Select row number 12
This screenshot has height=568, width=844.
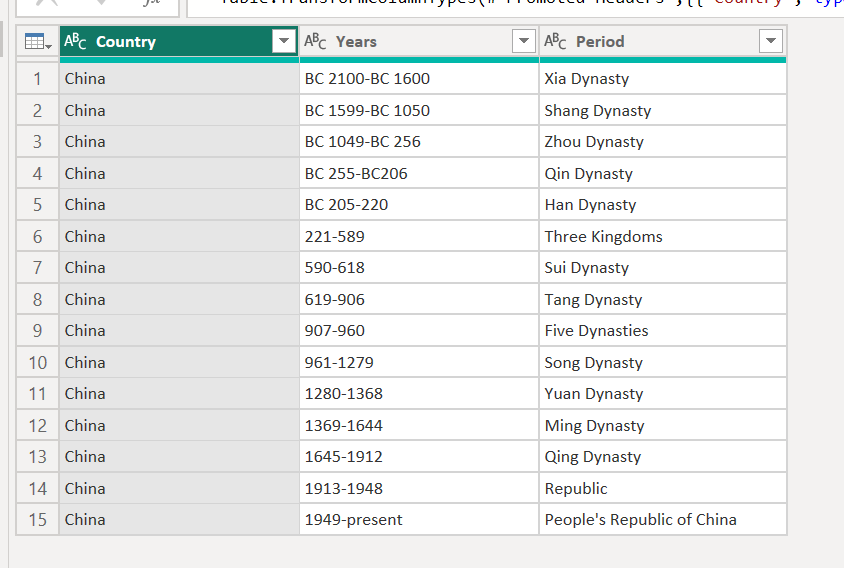(38, 425)
